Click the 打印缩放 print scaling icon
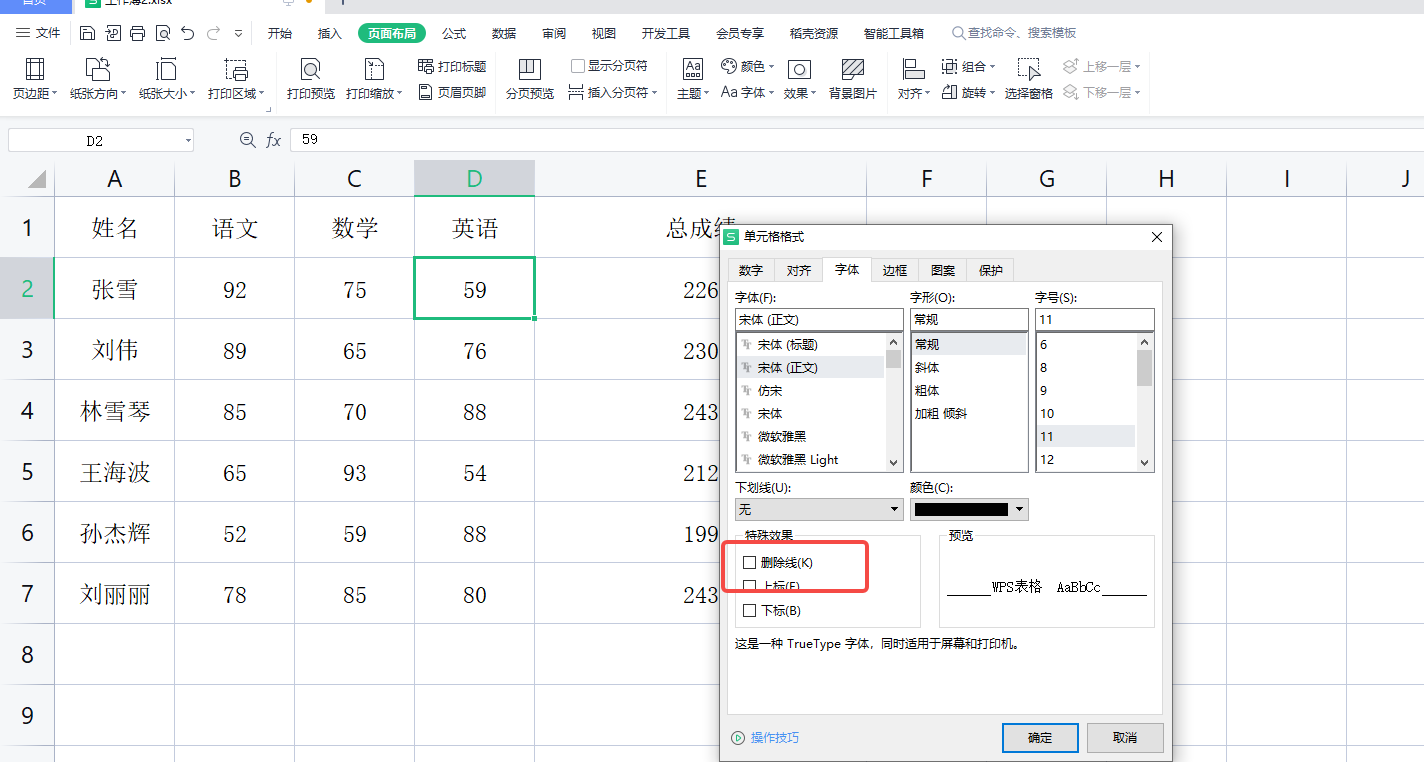 coord(374,70)
